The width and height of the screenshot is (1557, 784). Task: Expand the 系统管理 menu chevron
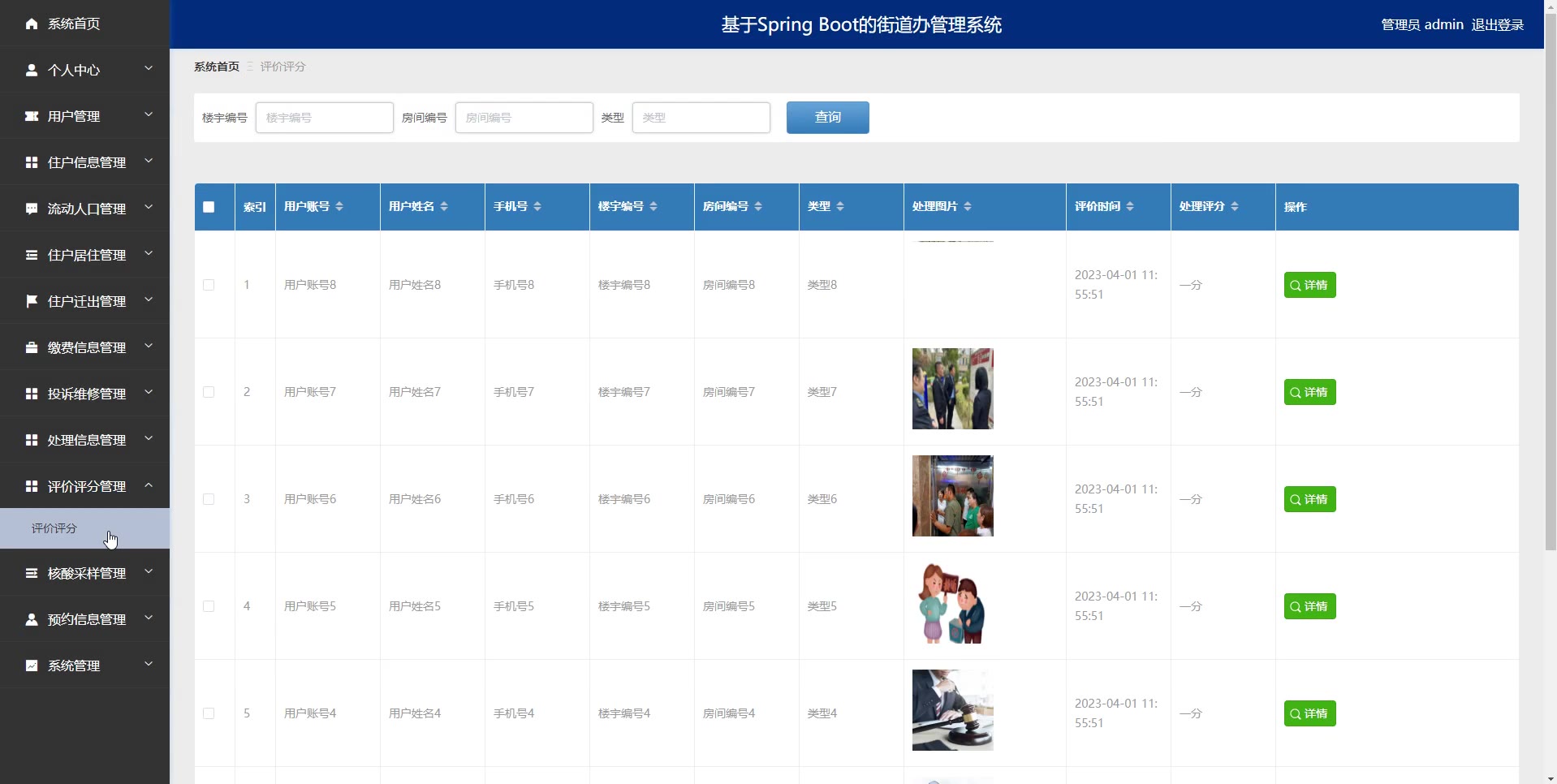coord(149,665)
